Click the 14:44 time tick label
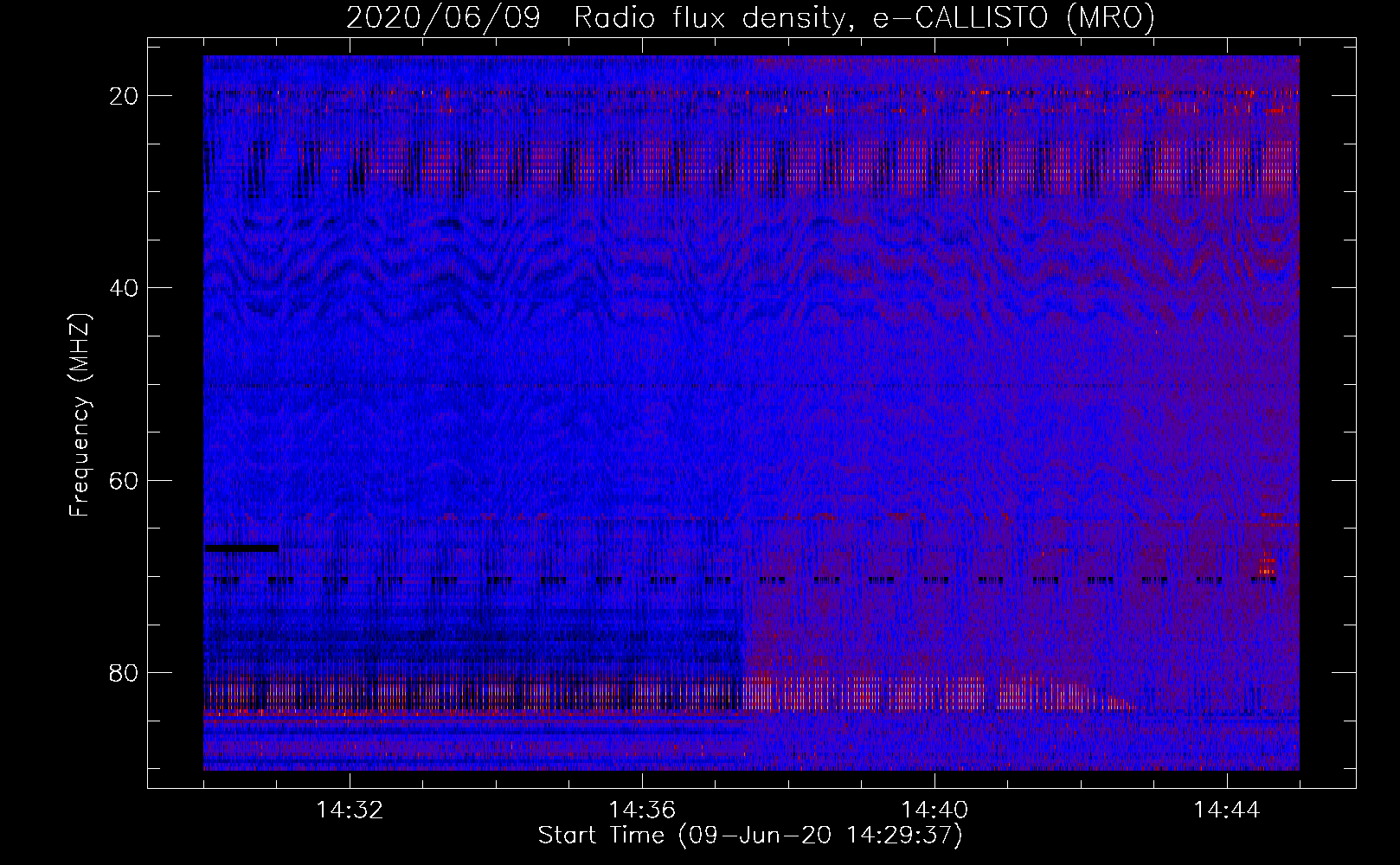This screenshot has width=1400, height=865. click(1227, 811)
